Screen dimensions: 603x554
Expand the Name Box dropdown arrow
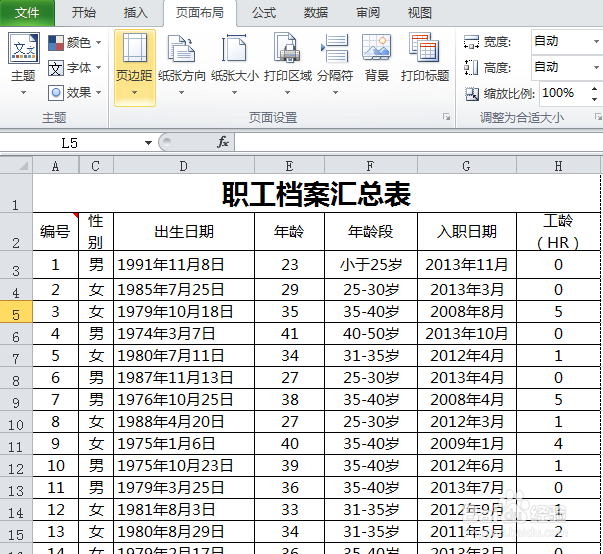point(148,143)
